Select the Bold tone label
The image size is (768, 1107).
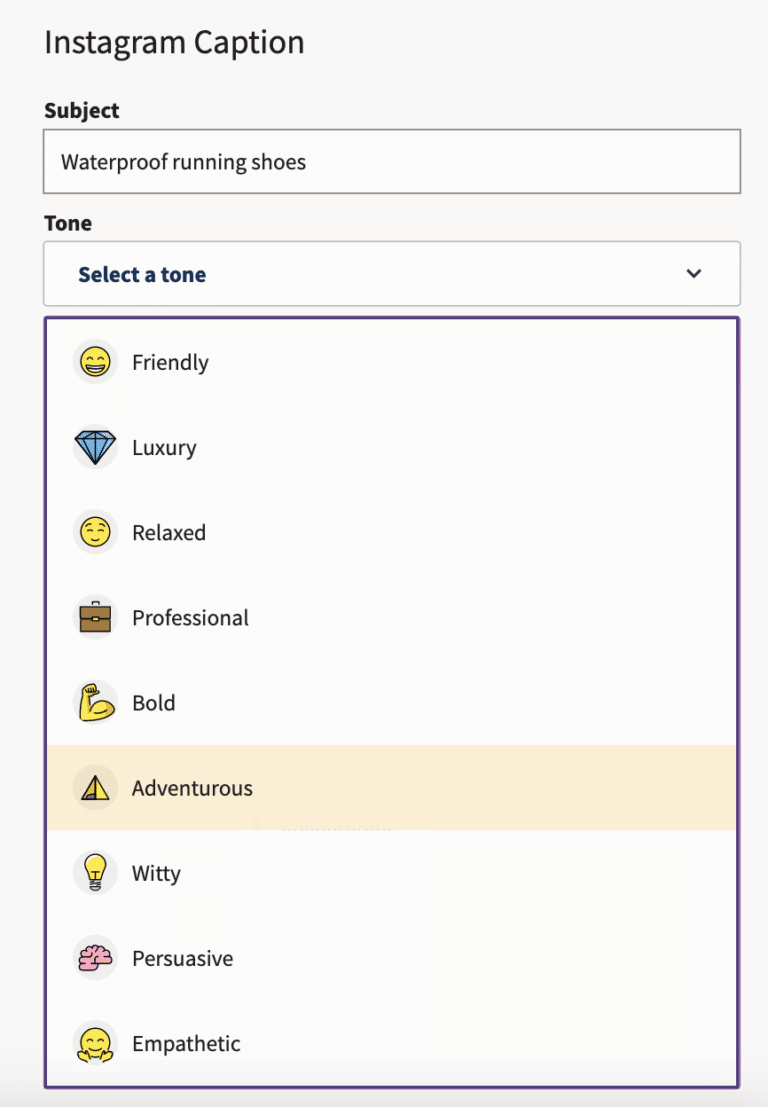(153, 703)
